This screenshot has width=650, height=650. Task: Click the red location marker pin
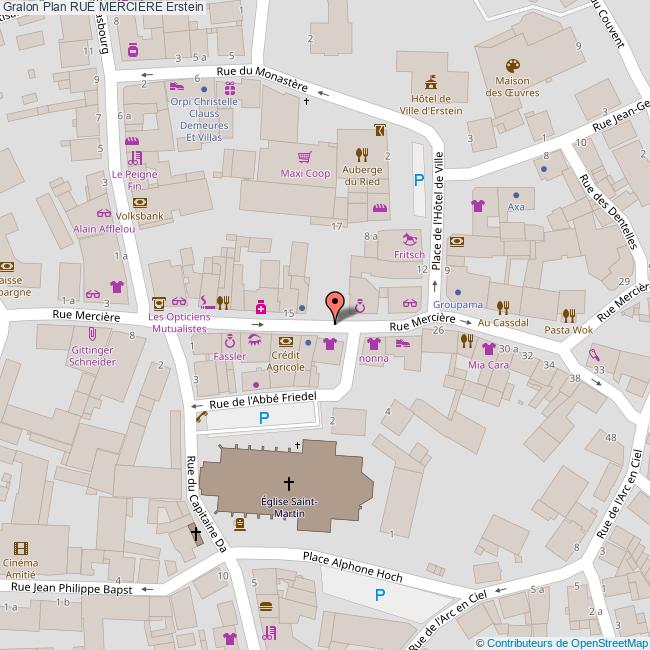pos(335,304)
